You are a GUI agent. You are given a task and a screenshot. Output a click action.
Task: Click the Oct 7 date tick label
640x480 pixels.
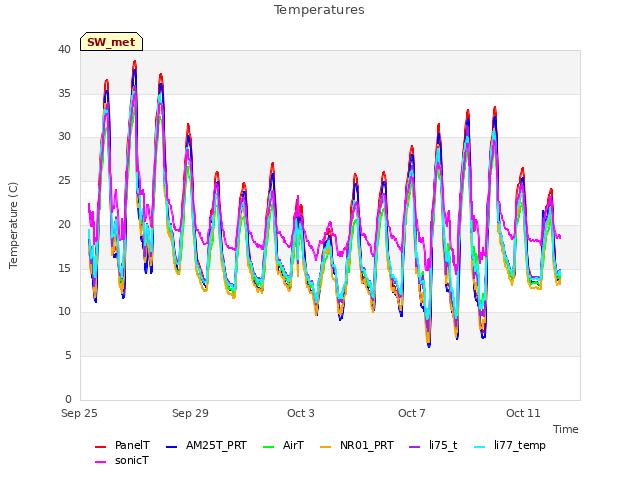point(412,413)
